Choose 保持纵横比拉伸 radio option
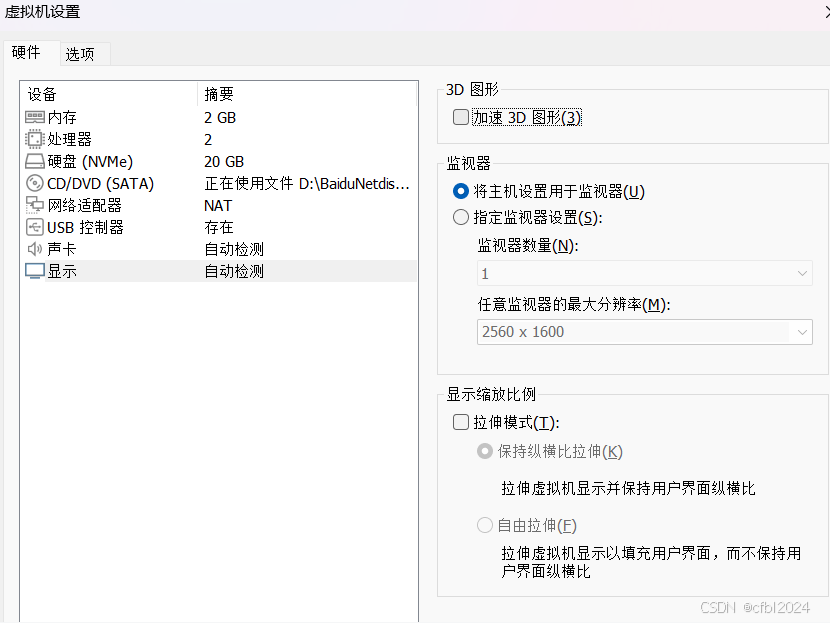The width and height of the screenshot is (830, 623). [485, 451]
